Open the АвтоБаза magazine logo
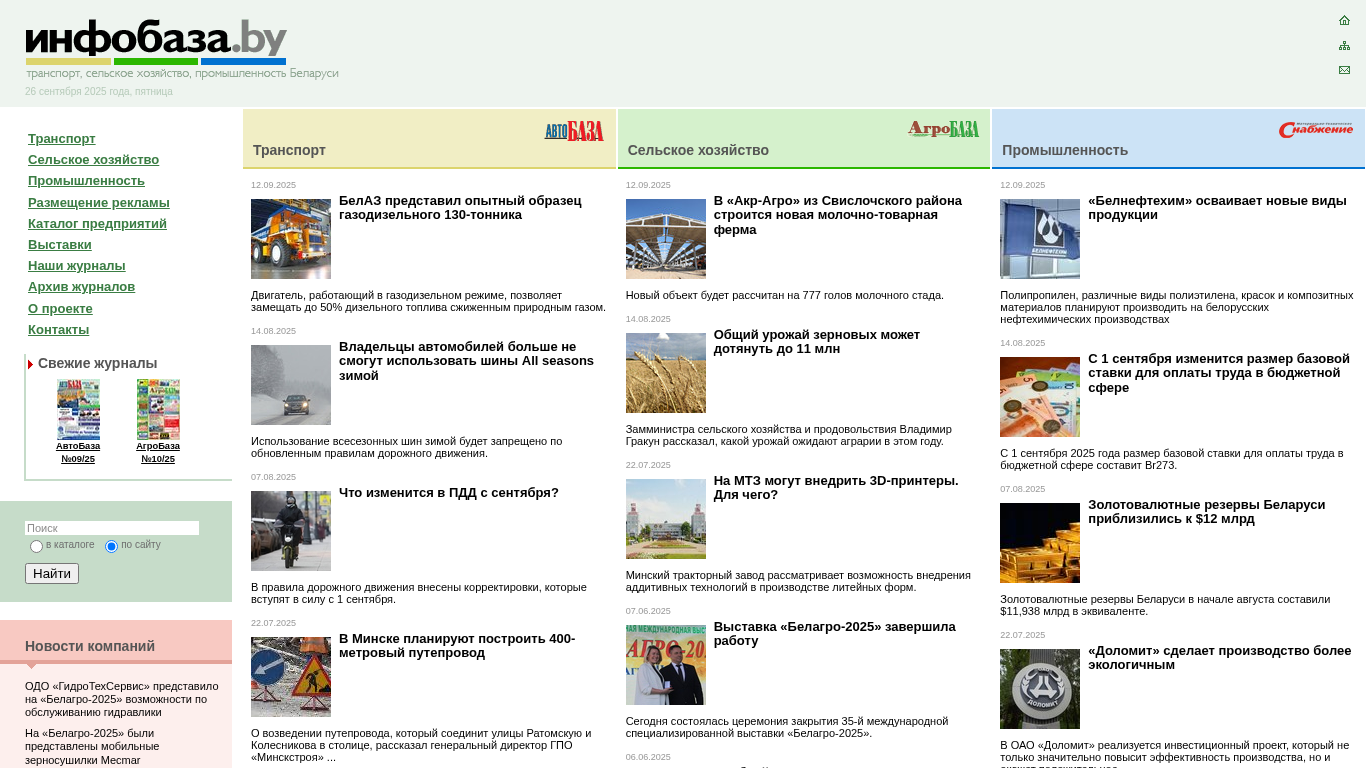This screenshot has width=1366, height=768. tap(574, 131)
